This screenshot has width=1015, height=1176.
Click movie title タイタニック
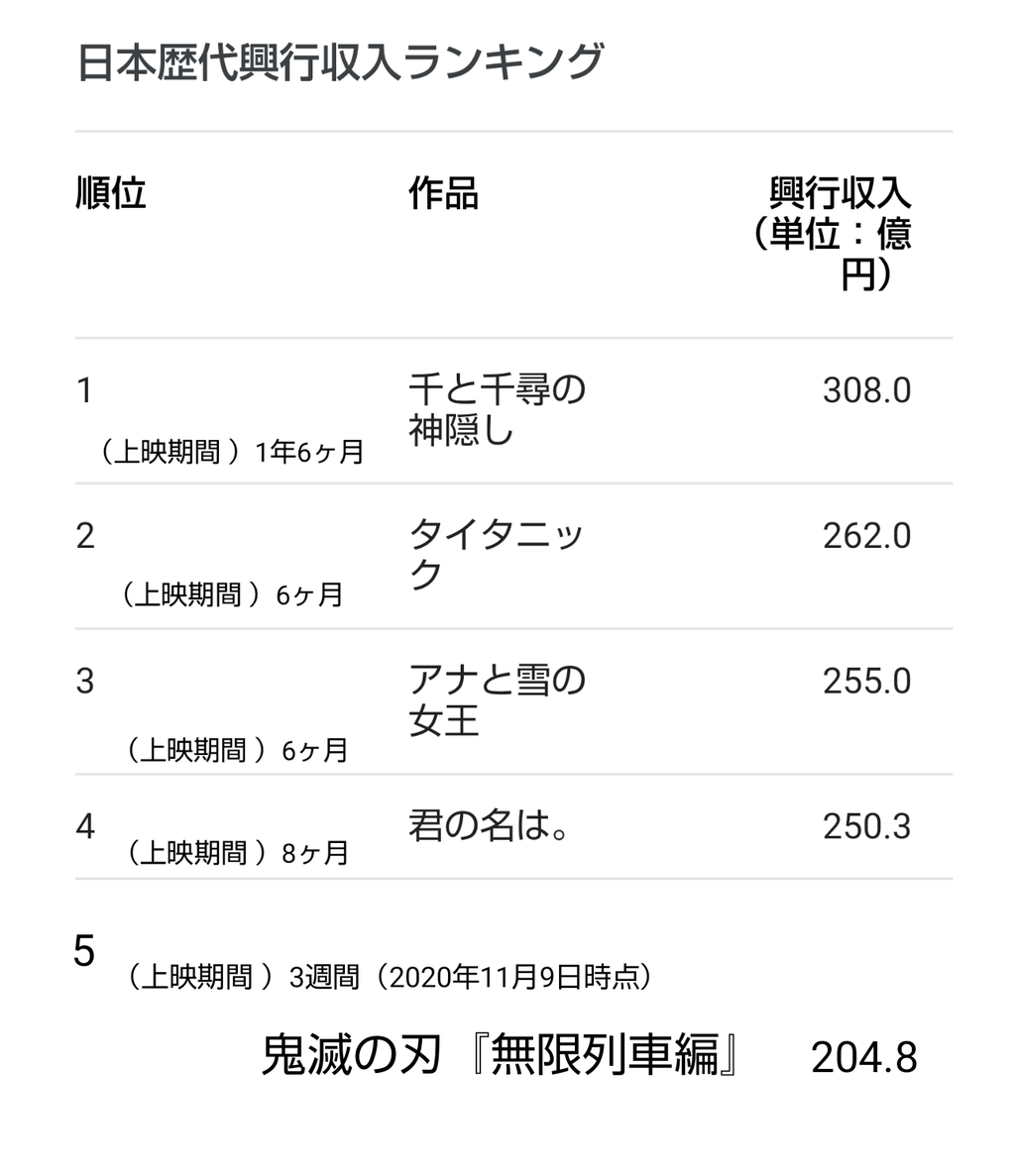pos(496,555)
